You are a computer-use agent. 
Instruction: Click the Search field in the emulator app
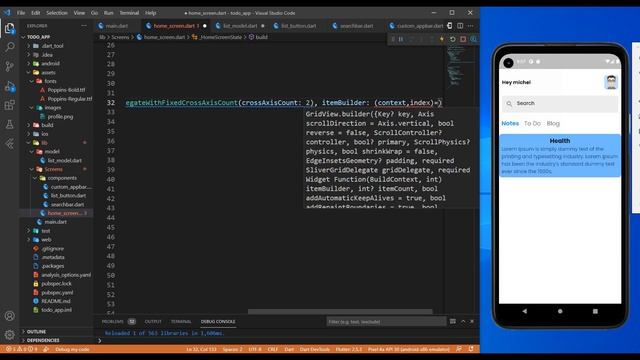pyautogui.click(x=560, y=104)
